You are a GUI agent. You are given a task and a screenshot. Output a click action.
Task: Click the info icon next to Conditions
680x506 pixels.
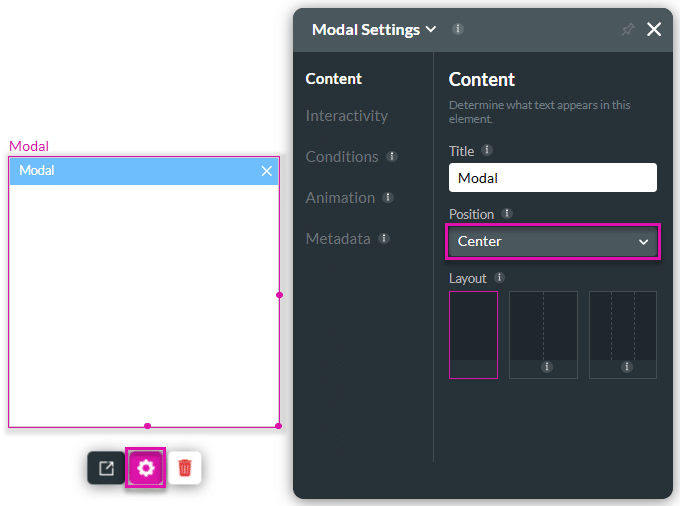point(392,156)
